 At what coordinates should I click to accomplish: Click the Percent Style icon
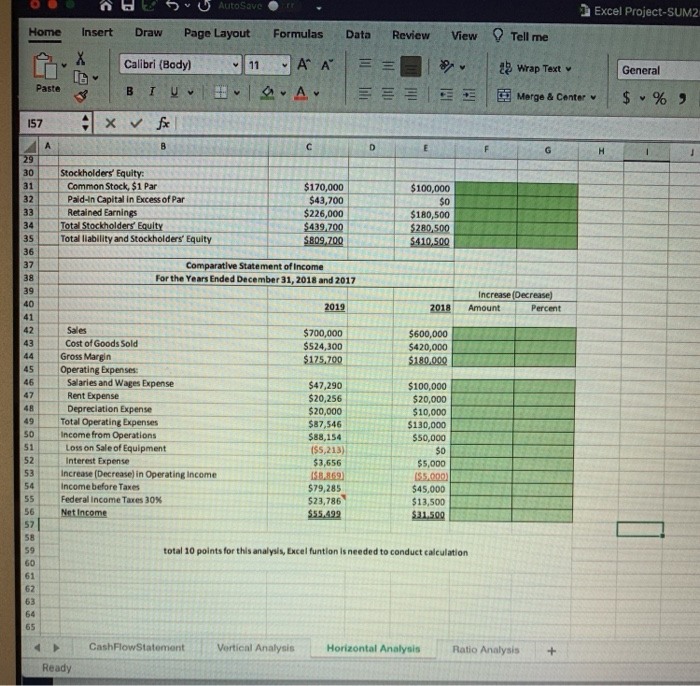(x=659, y=99)
